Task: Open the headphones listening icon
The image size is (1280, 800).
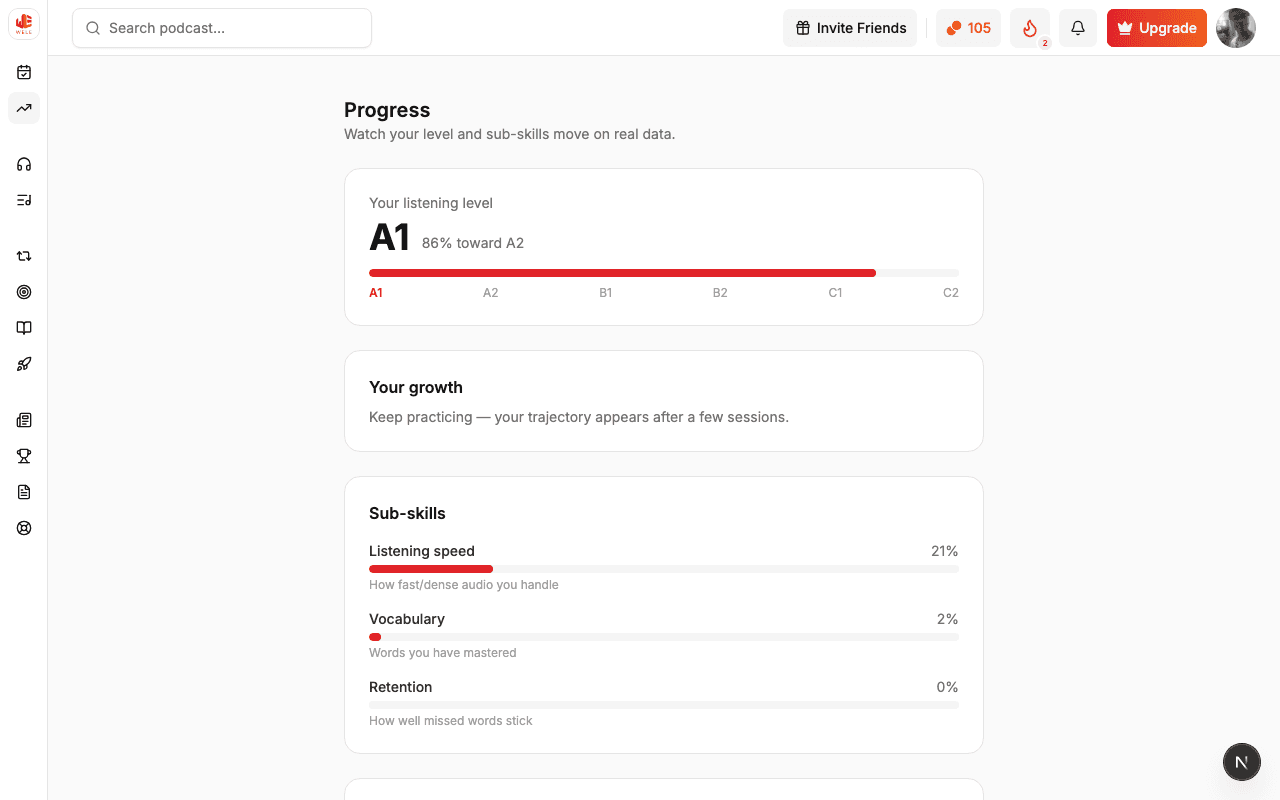Action: (24, 164)
